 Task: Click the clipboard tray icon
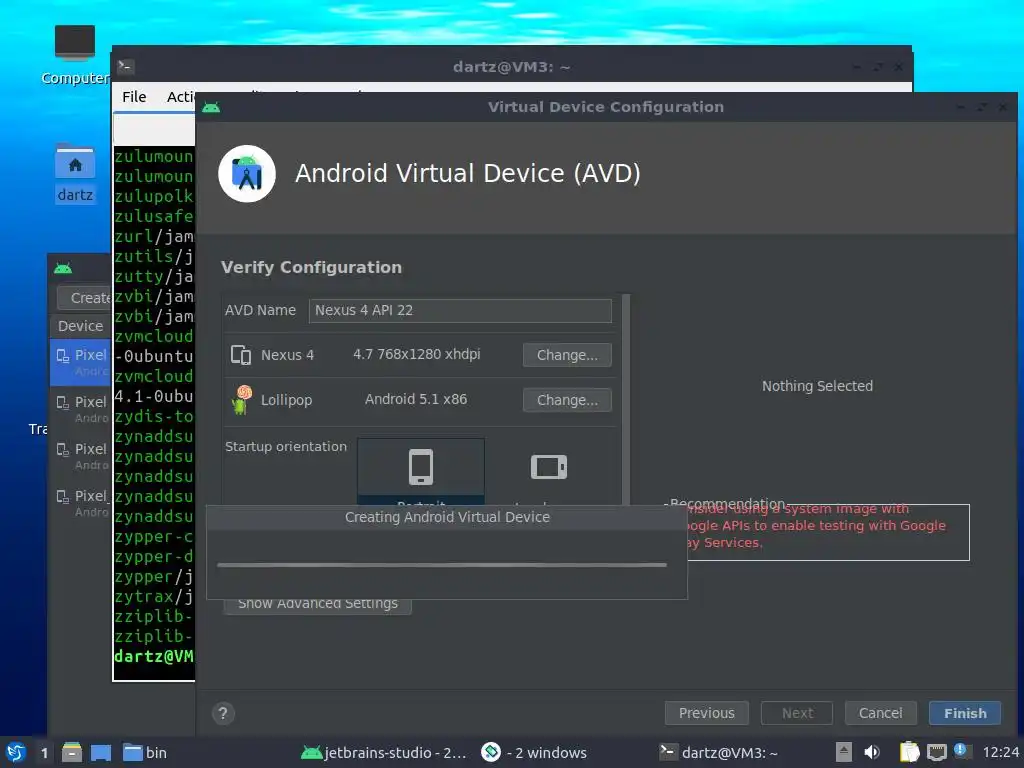[909, 752]
